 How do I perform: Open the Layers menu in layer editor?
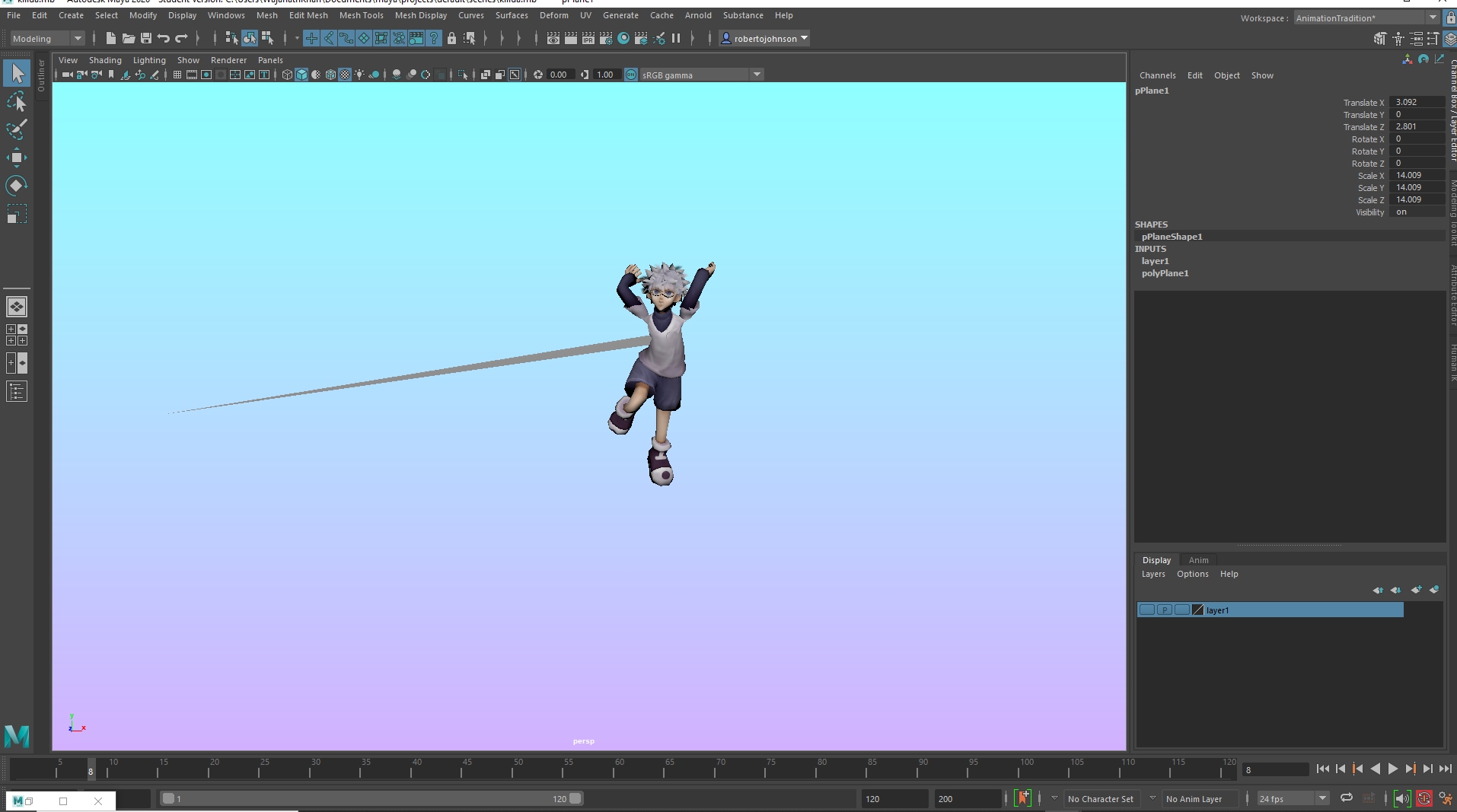click(1153, 574)
